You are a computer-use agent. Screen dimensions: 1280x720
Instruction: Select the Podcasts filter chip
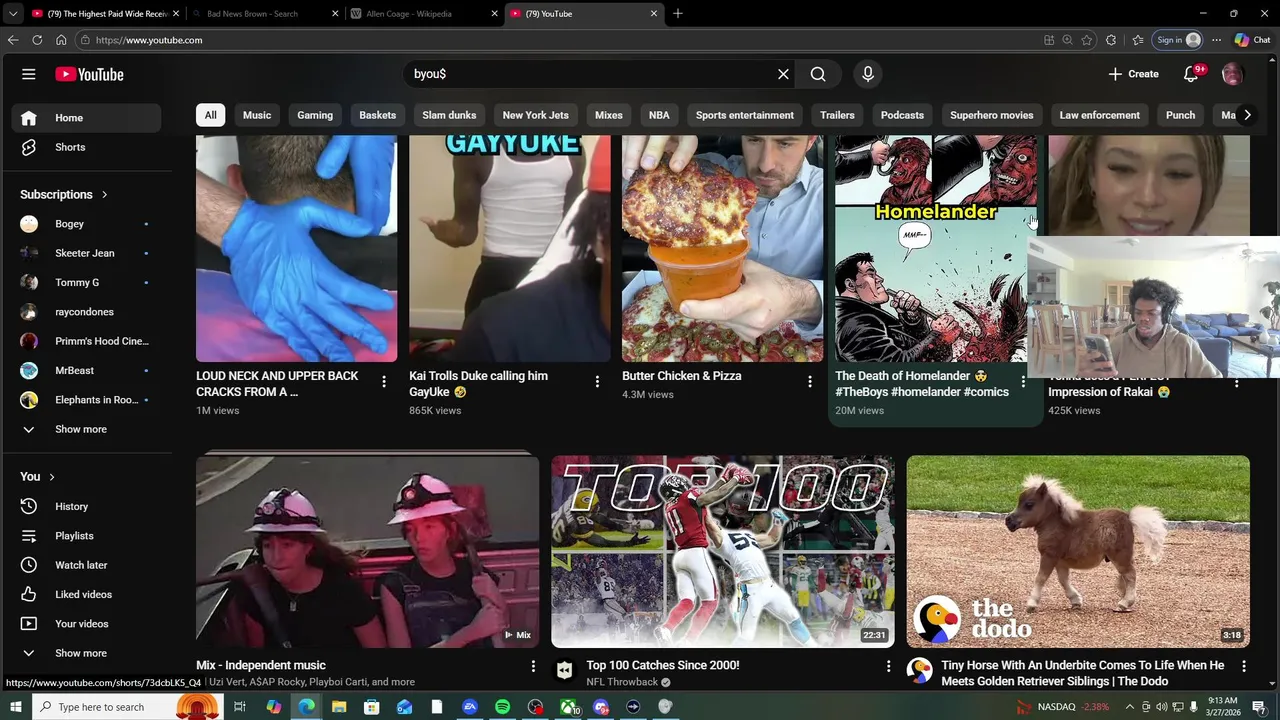(902, 115)
